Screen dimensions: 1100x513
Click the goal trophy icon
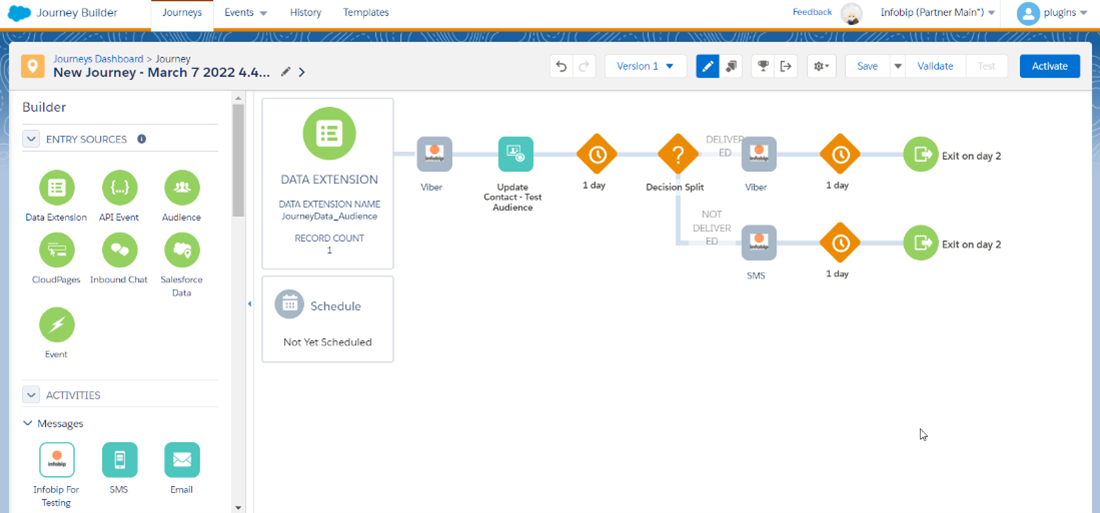tap(763, 67)
